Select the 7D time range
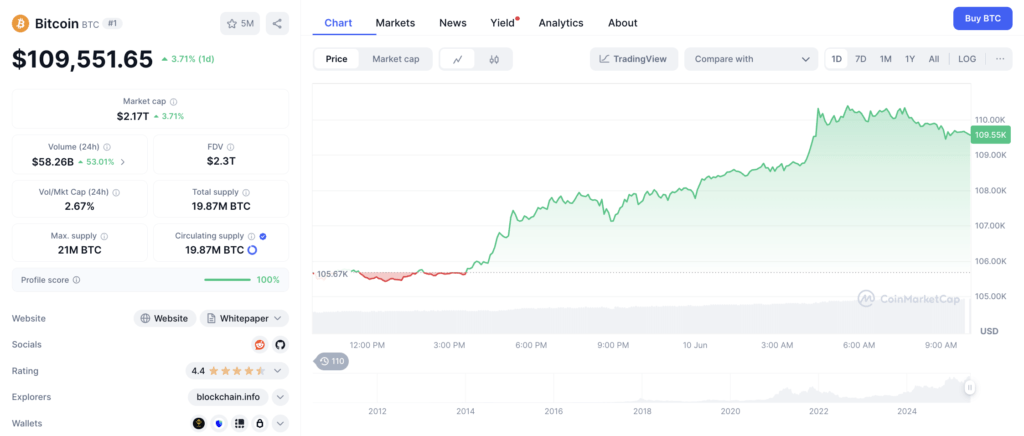The width and height of the screenshot is (1024, 436). 861,59
